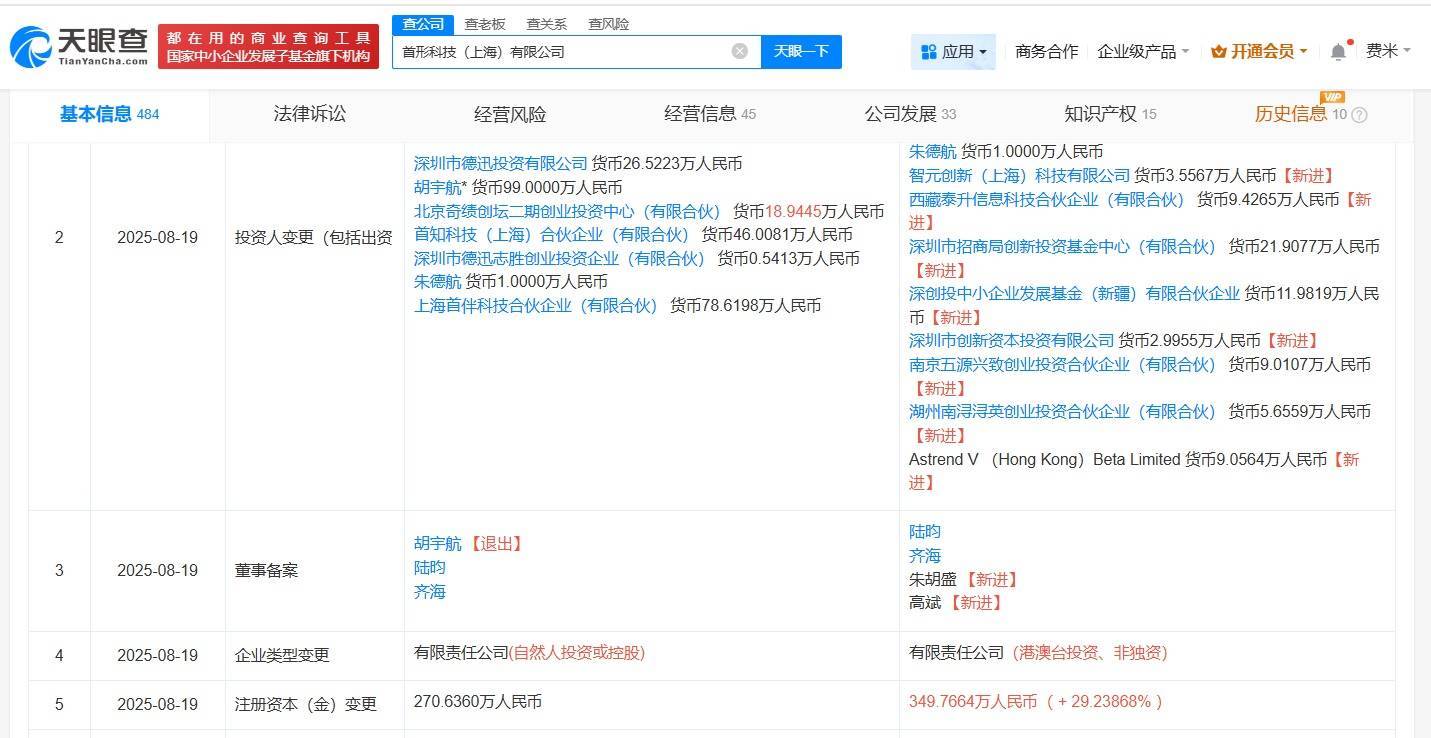Open 深圳市创新资本投资有限公司 link

[1011, 341]
